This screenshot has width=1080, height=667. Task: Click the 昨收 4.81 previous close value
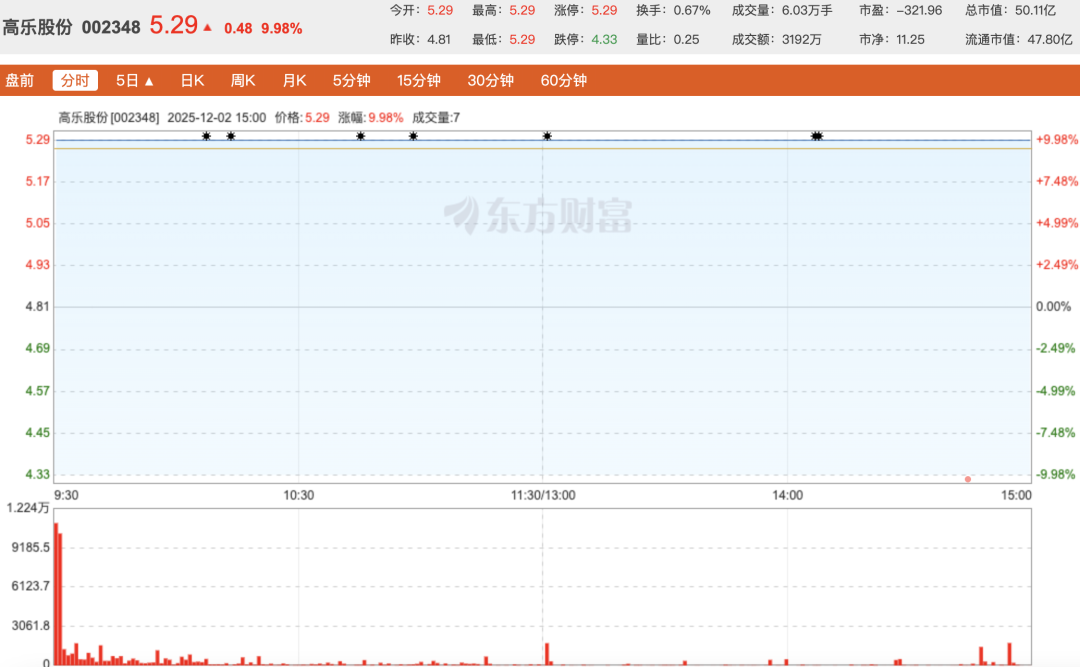click(x=439, y=39)
